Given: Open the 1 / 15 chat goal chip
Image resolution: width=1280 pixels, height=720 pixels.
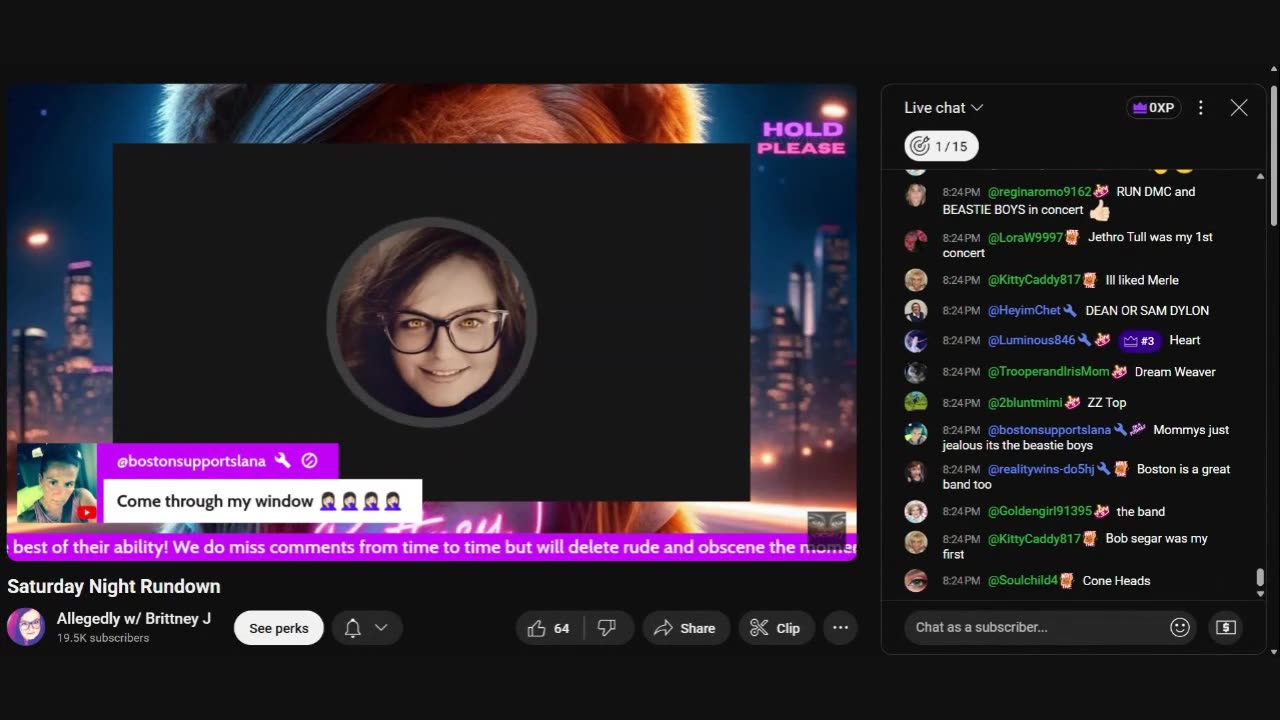Looking at the screenshot, I should tap(941, 147).
